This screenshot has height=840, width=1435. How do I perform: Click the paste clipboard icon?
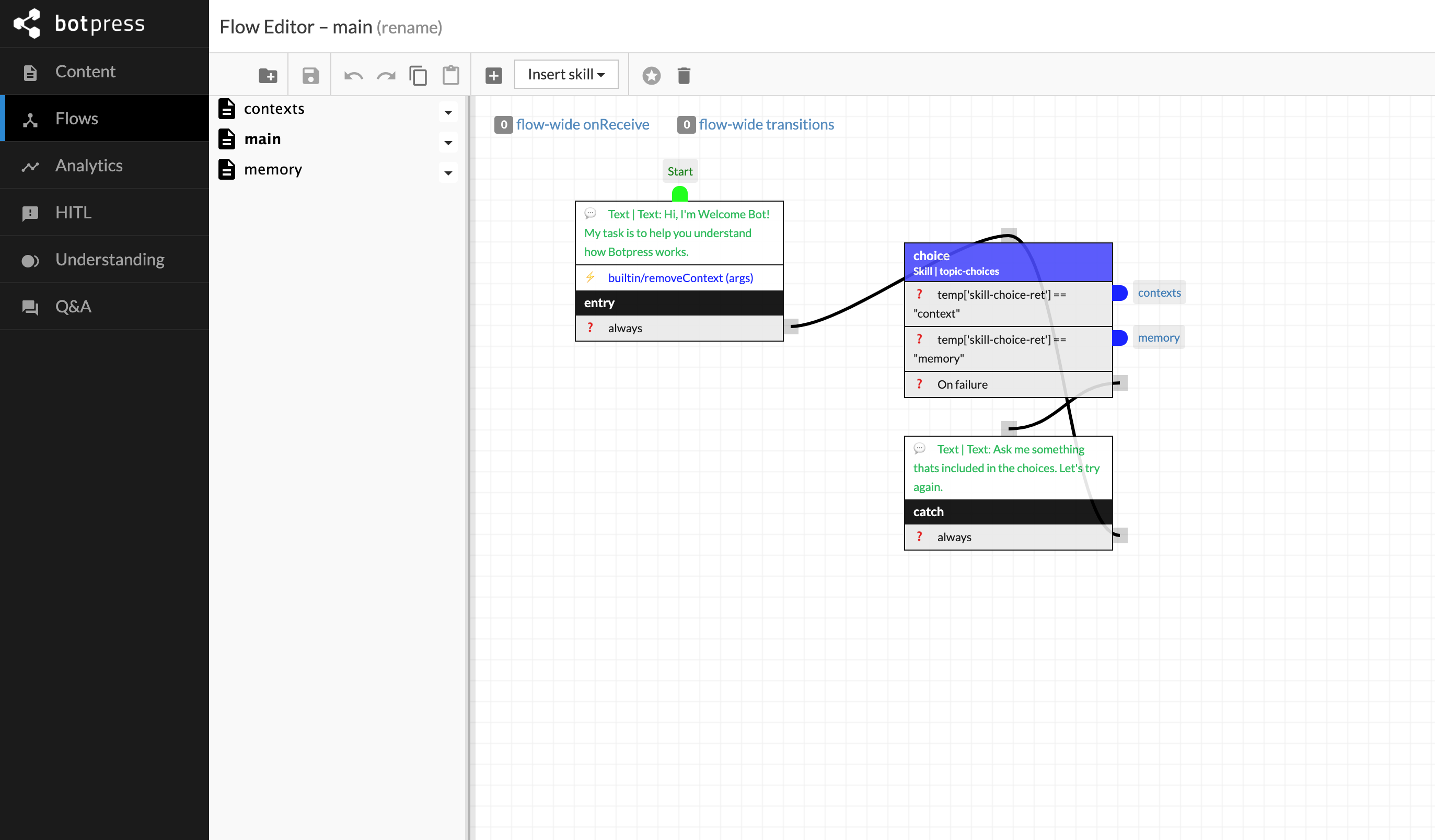click(x=451, y=75)
